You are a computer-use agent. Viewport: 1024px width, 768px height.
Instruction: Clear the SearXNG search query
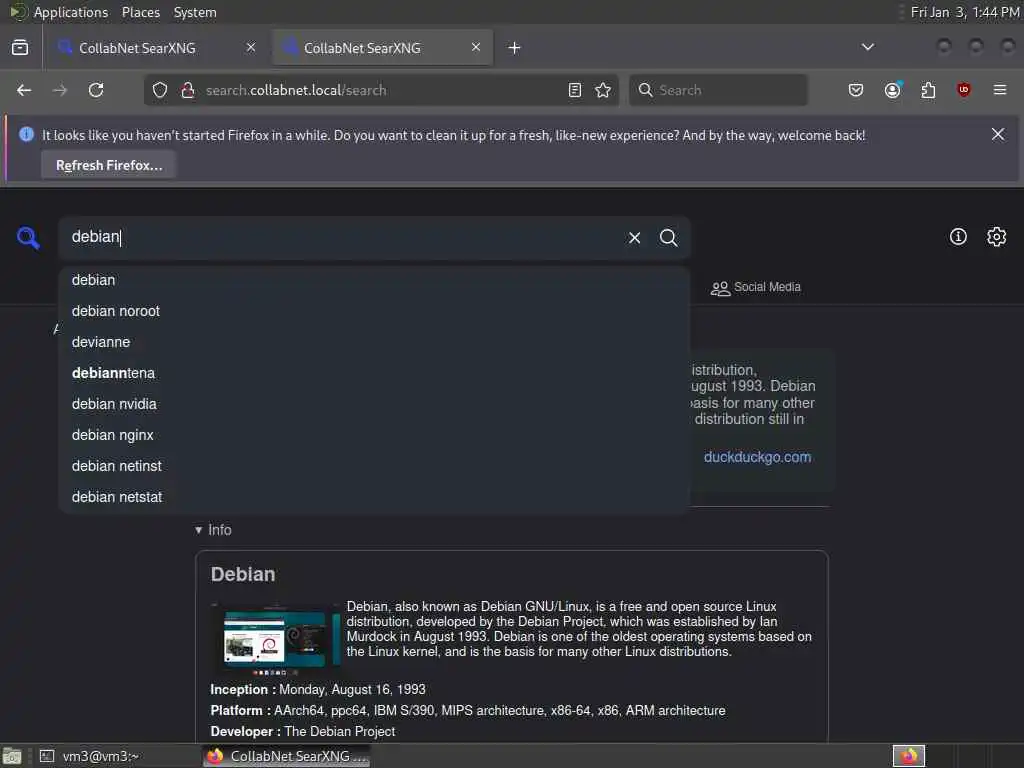pos(634,238)
